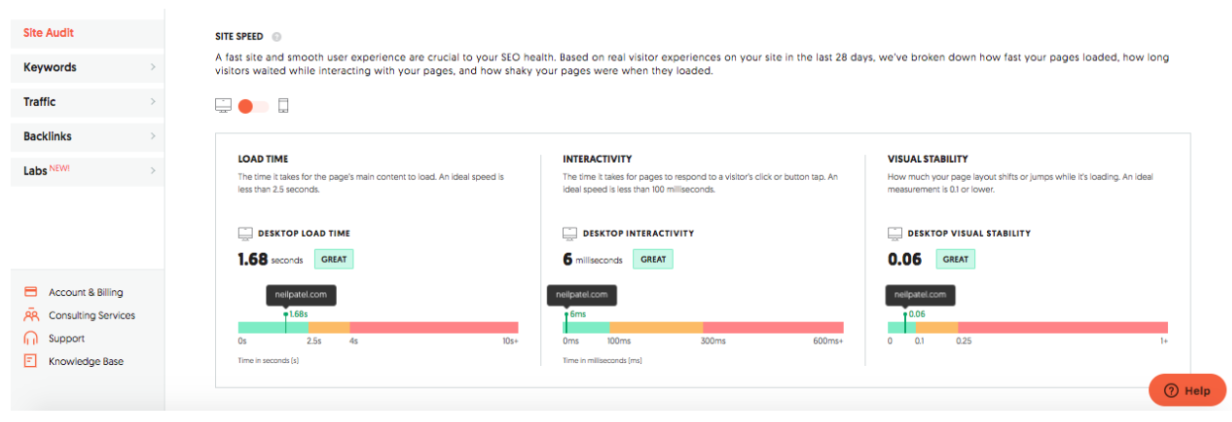
Task: Click the Consulting Services people icon
Action: click(30, 315)
